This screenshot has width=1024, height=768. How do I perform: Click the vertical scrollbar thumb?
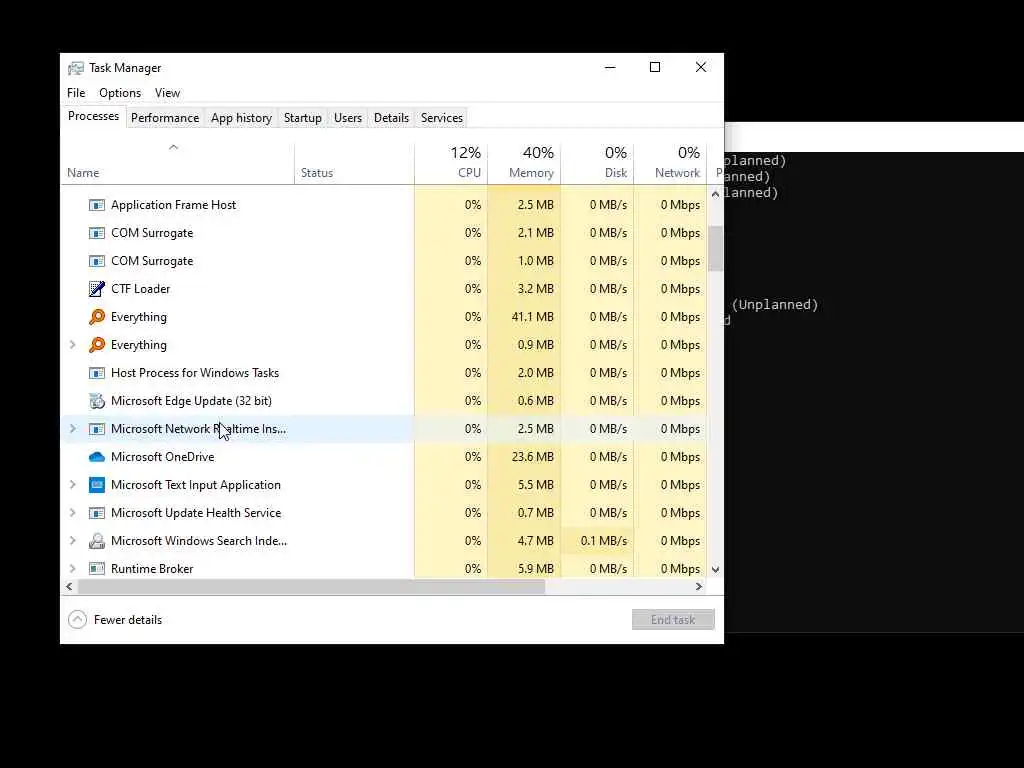coord(716,248)
